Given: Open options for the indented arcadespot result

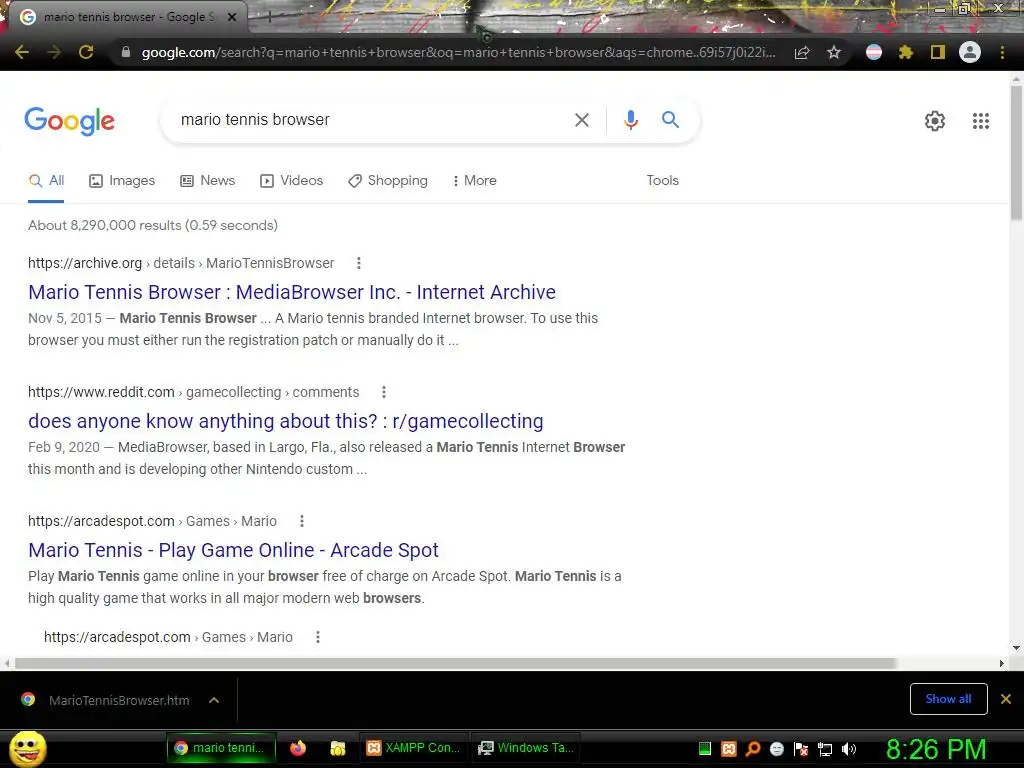Looking at the screenshot, I should 318,637.
